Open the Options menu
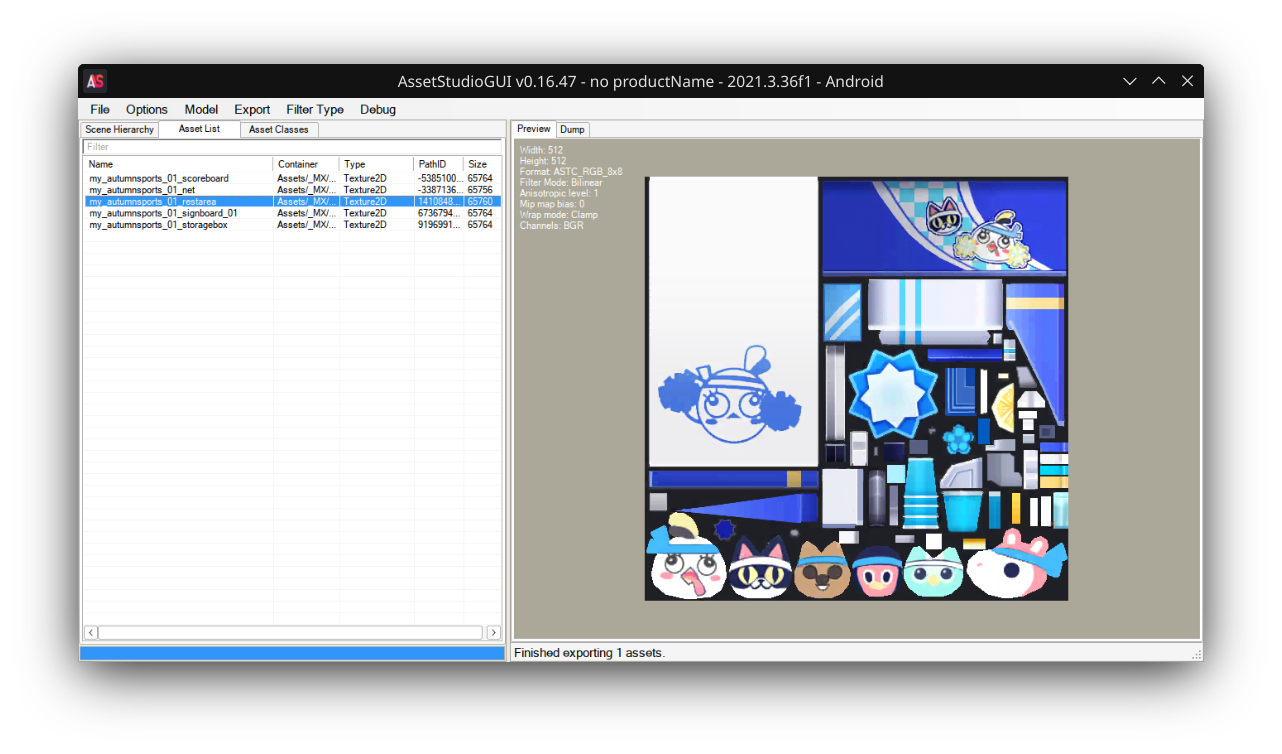Image resolution: width=1282 pixels, height=754 pixels. [x=147, y=110]
